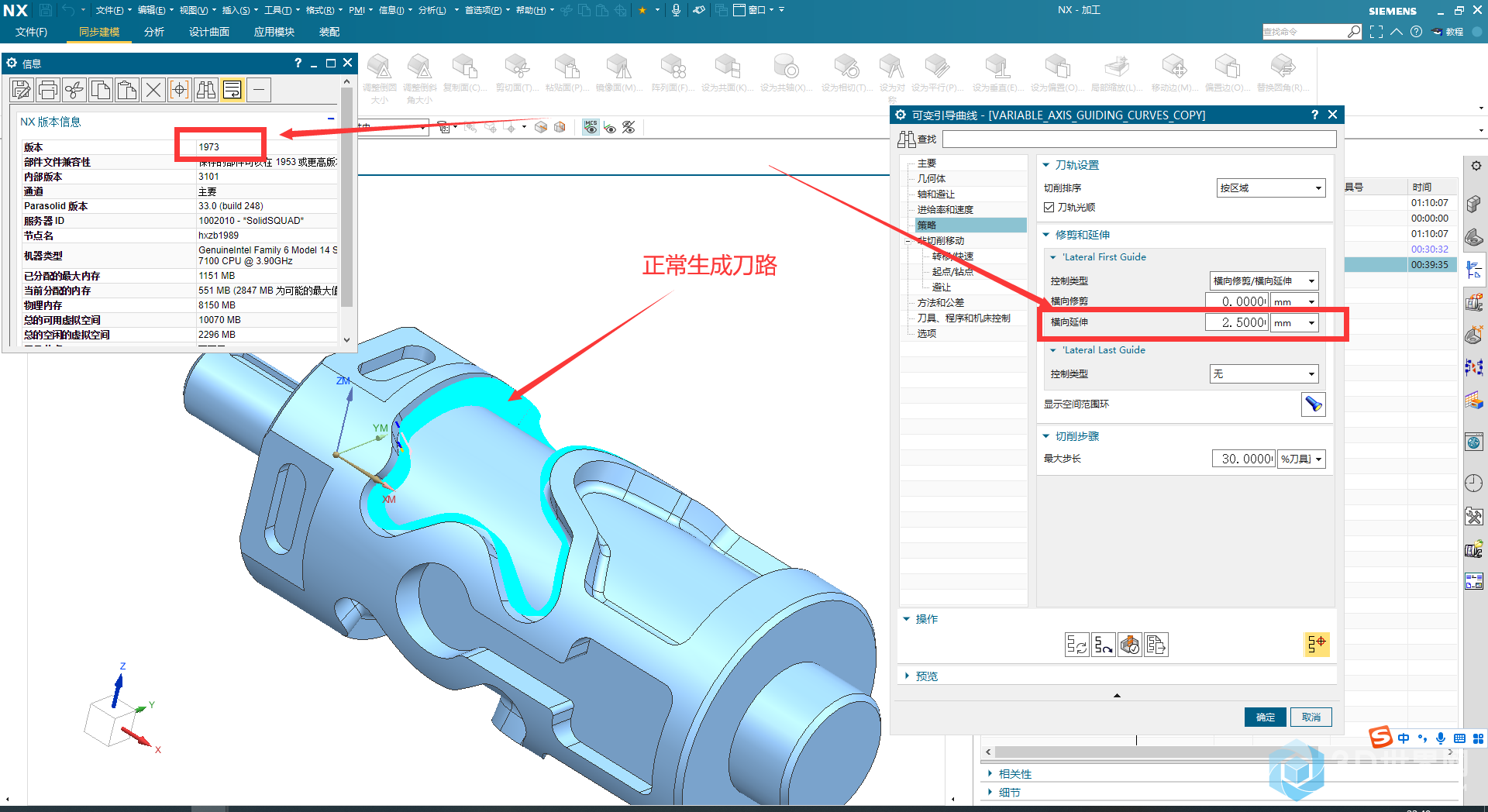Toggle the crossed-out eye hide icon in view toolbar
Viewport: 1488px width, 812px height.
629,127
